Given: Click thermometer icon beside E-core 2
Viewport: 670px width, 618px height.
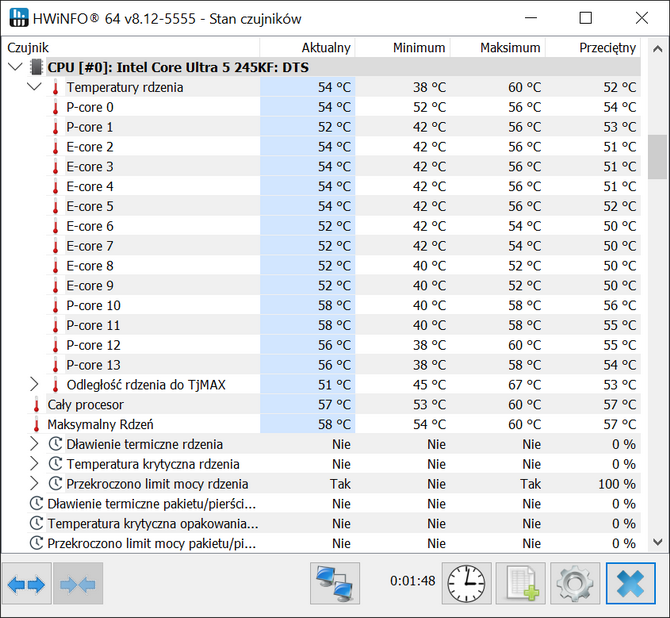Looking at the screenshot, I should tap(55, 147).
